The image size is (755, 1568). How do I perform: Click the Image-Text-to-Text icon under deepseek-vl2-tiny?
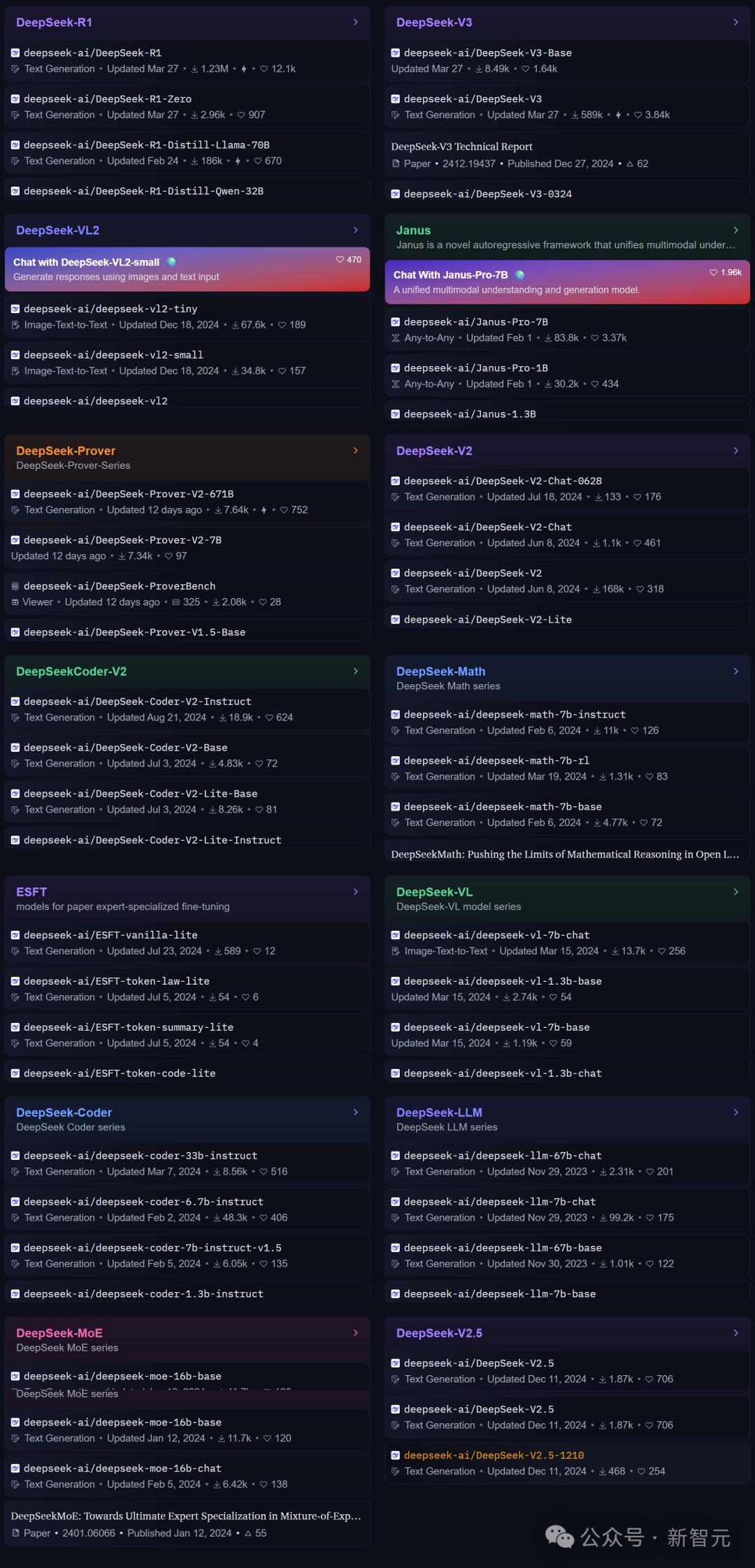coord(15,326)
